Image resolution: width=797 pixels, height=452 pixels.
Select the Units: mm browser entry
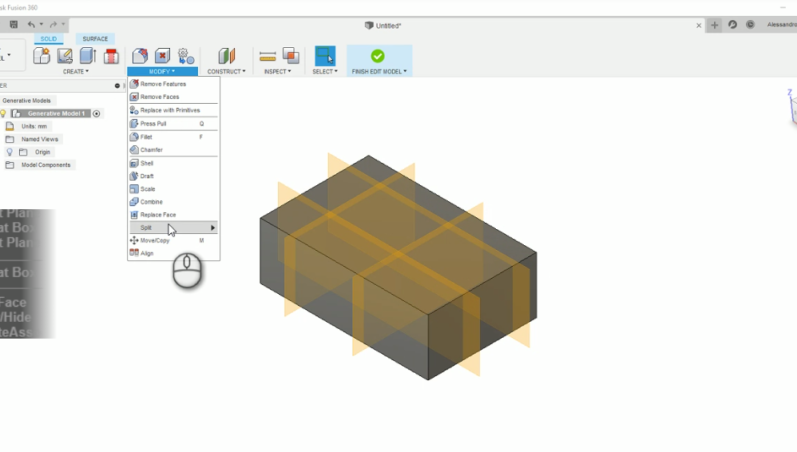pyautogui.click(x=34, y=126)
